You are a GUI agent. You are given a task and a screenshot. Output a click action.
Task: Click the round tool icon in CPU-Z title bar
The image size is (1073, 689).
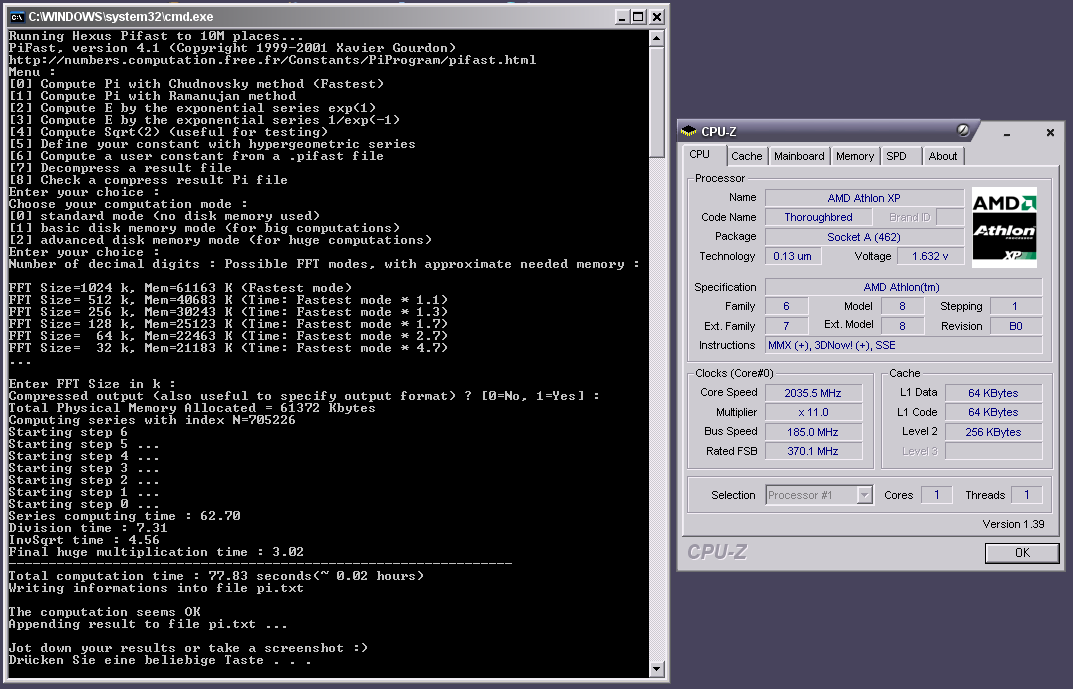pyautogui.click(x=963, y=130)
